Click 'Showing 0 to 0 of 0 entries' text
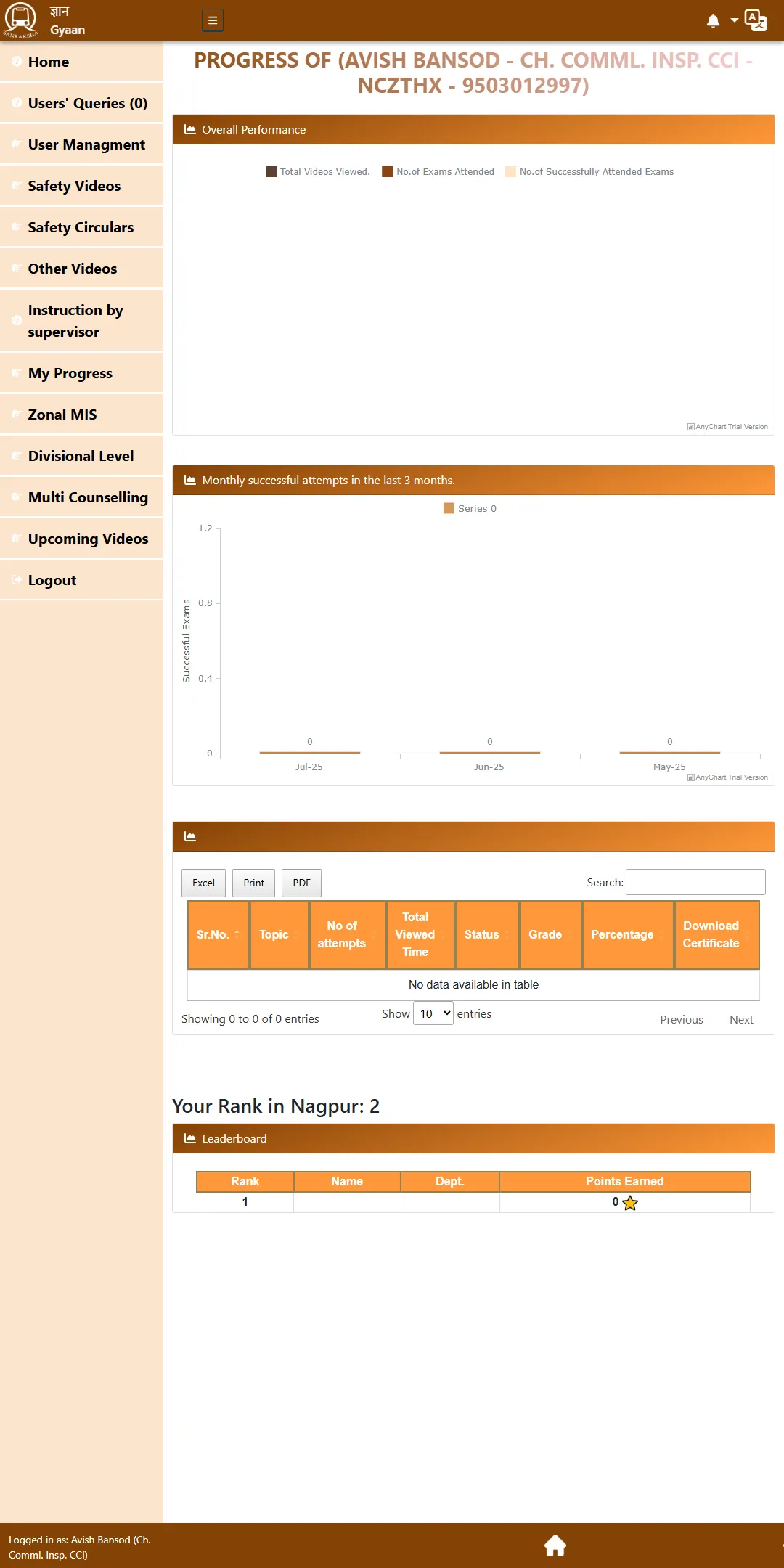Screen dimensions: 784x1568 click(250, 1019)
